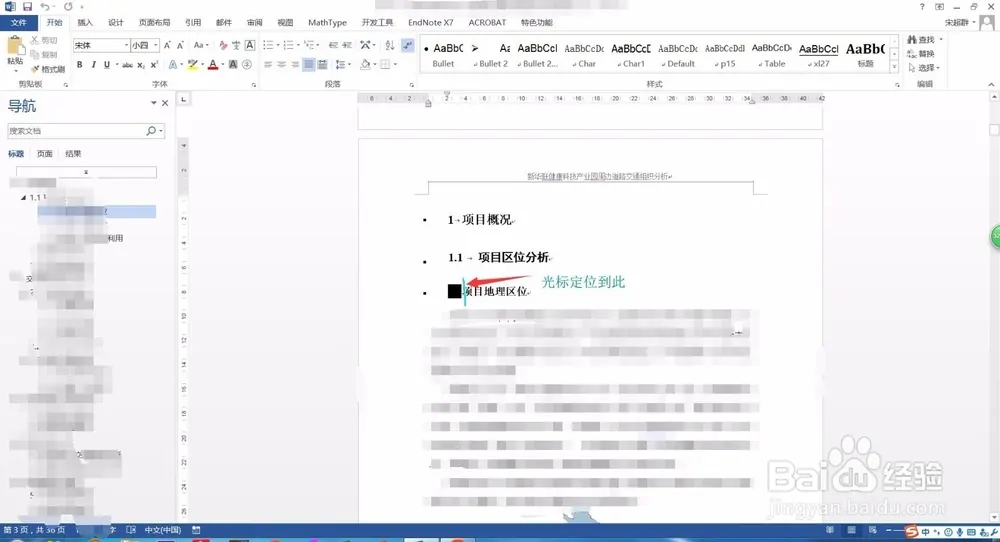
Task: Open the File (文件) tab
Action: (19, 22)
